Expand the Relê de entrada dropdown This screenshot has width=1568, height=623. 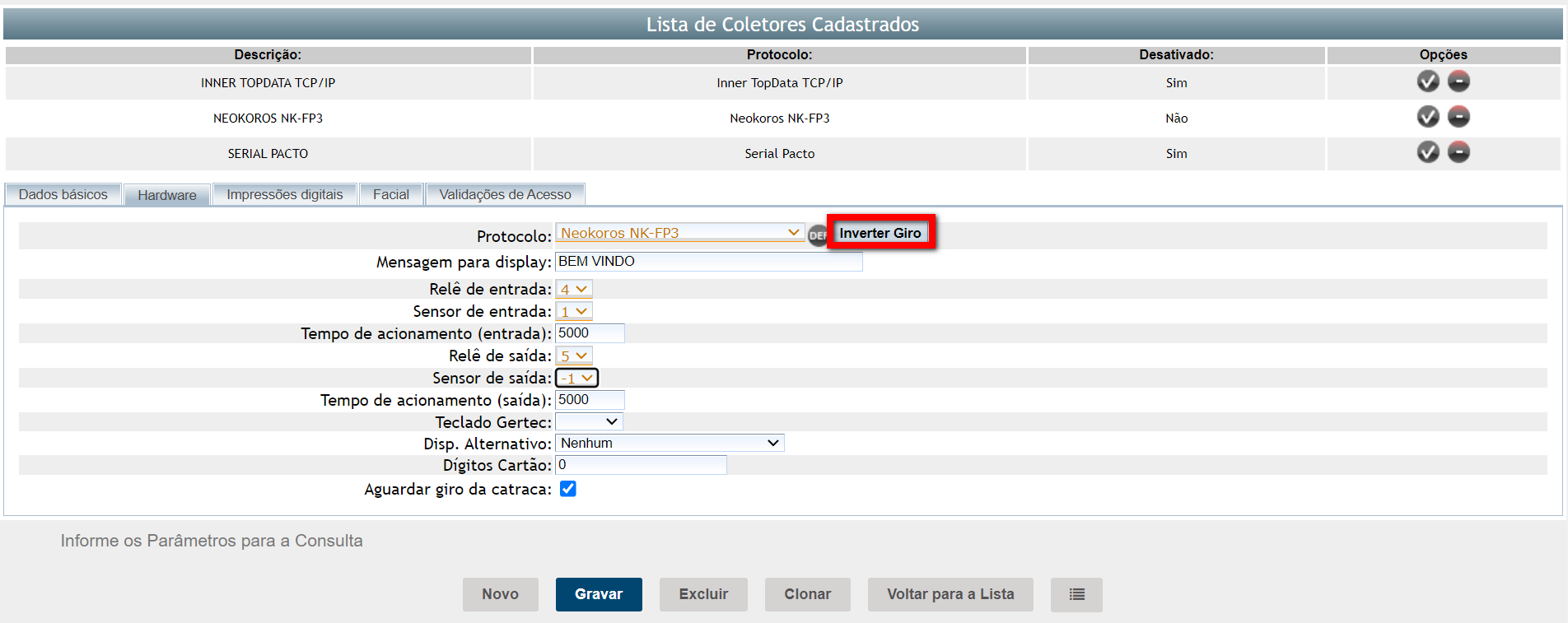click(x=574, y=289)
